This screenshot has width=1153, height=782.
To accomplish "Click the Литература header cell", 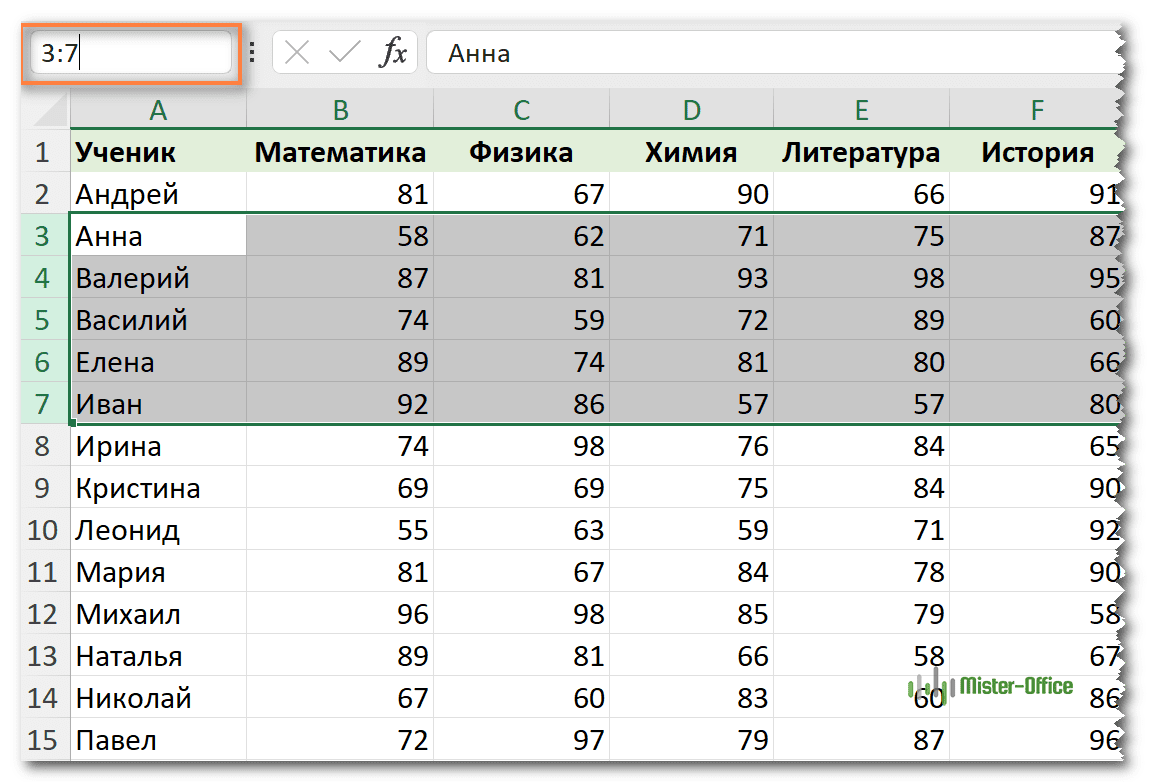I will click(861, 152).
